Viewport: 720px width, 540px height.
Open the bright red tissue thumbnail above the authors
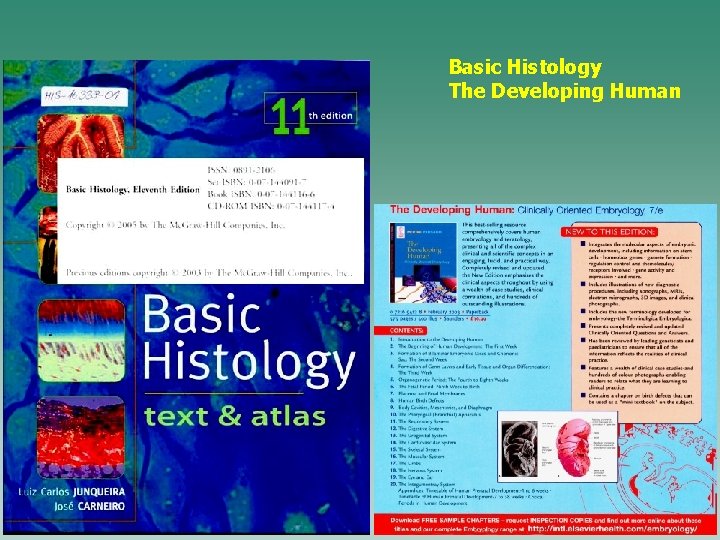click(81, 438)
